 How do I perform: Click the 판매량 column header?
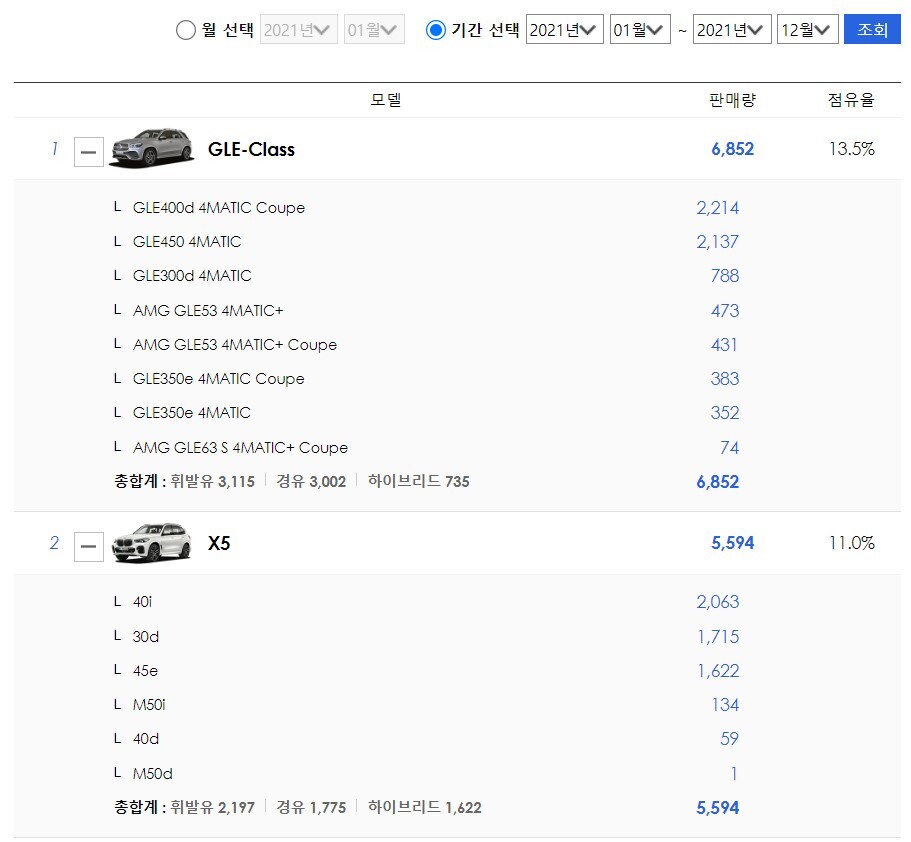(x=732, y=100)
